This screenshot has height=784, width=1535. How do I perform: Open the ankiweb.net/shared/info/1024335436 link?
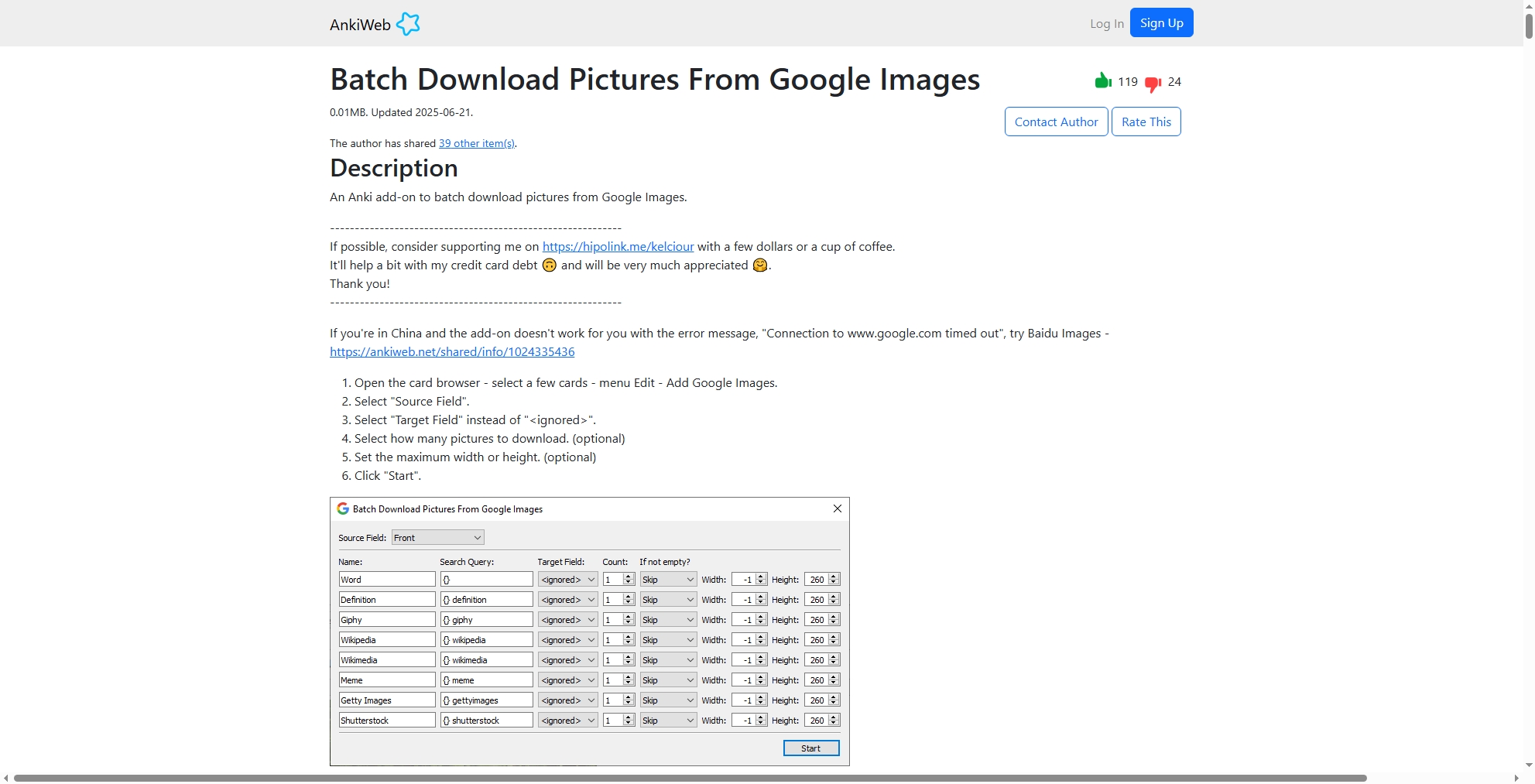tap(452, 351)
